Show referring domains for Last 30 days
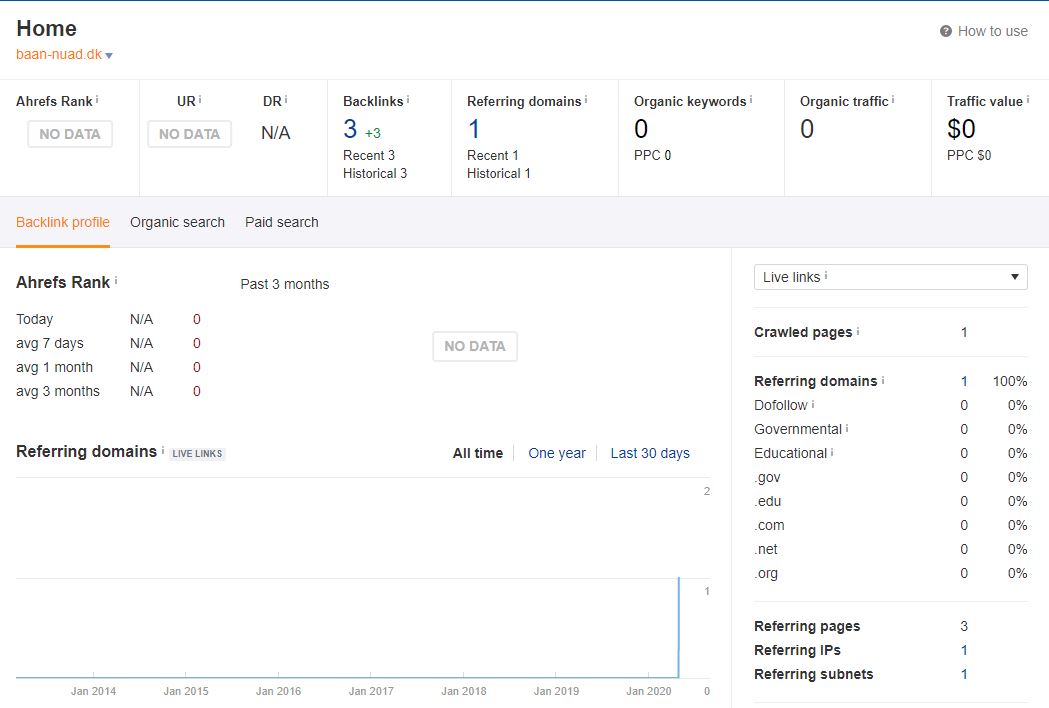 tap(650, 453)
